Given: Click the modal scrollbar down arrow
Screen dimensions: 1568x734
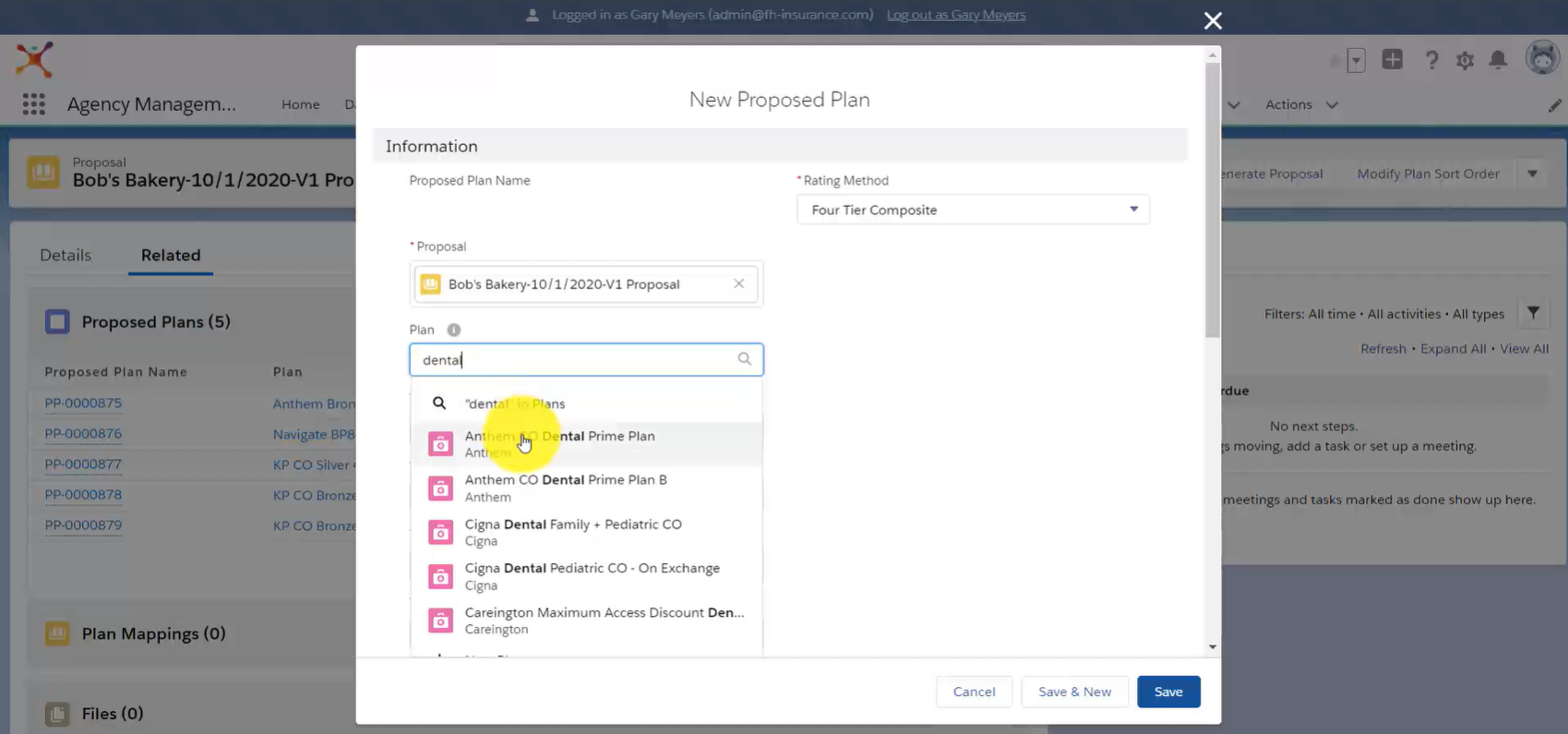Looking at the screenshot, I should point(1213,647).
